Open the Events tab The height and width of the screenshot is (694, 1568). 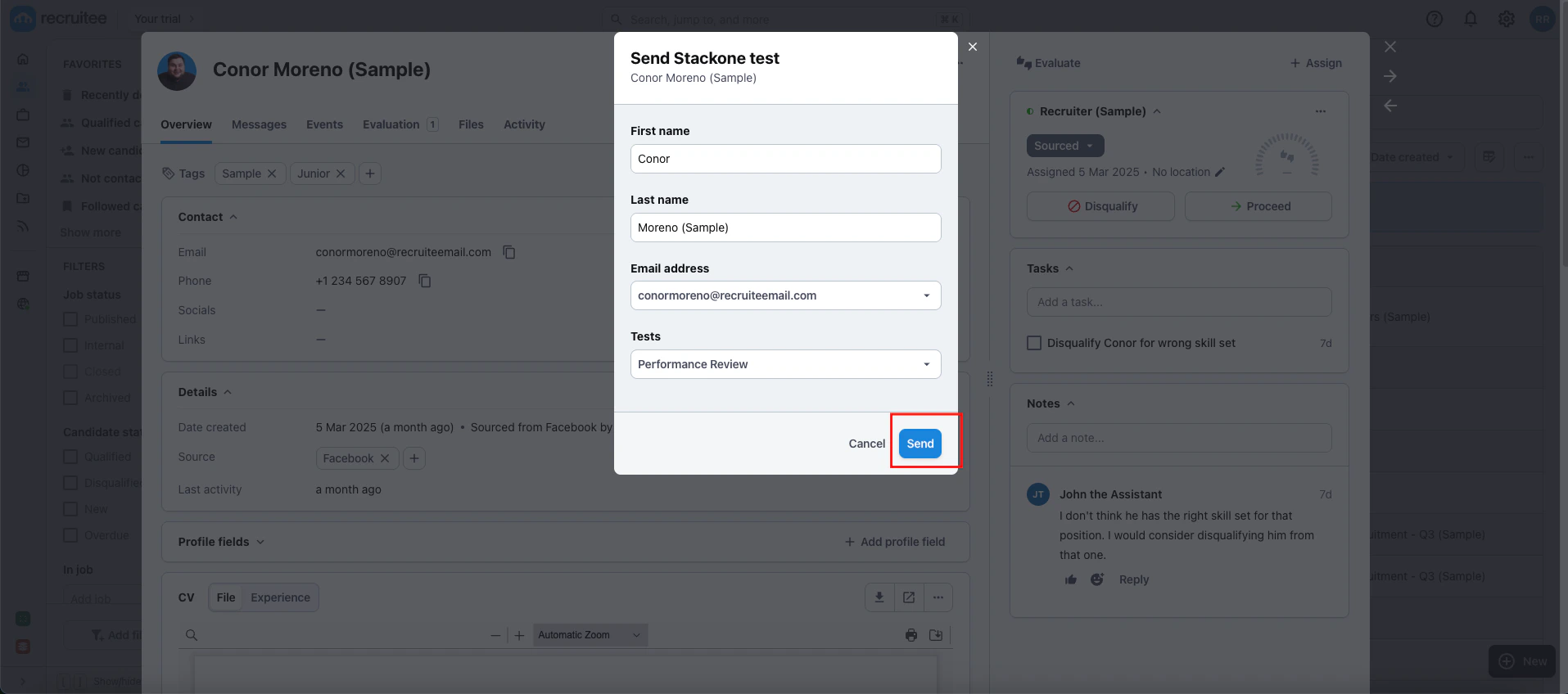(x=324, y=124)
